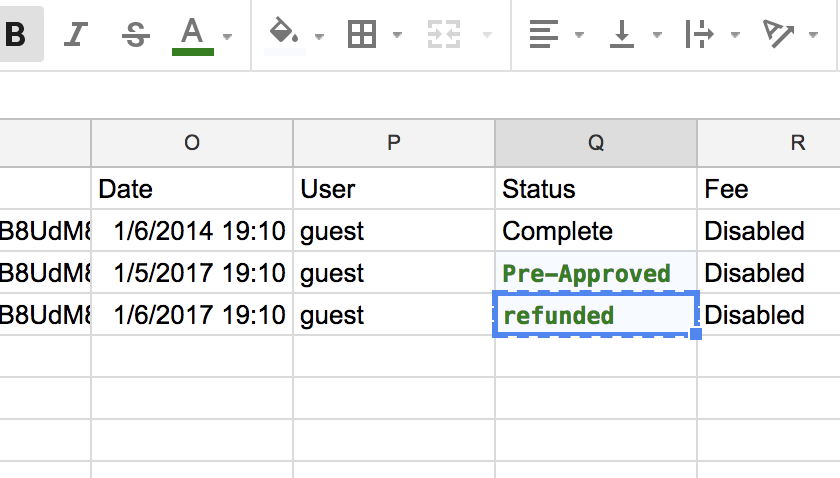Click the green text color underline swatch
Viewport: 840px width, 478px height.
point(192,52)
